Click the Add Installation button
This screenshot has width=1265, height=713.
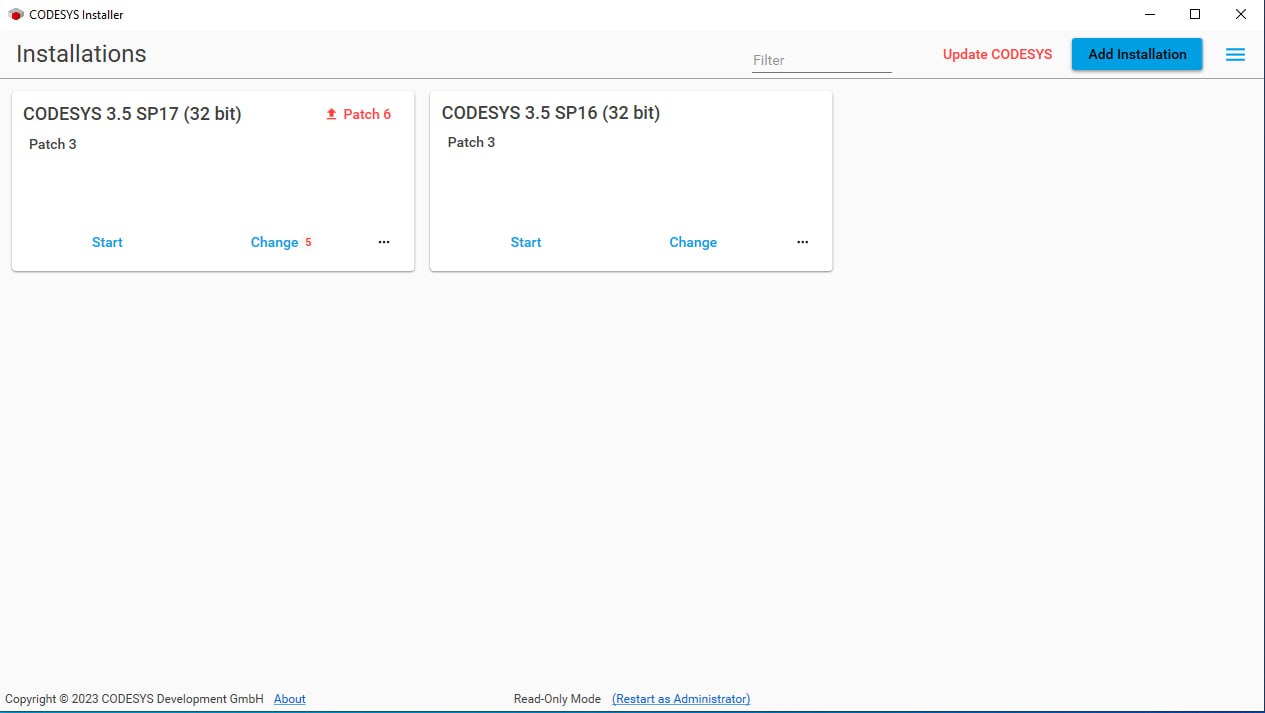[x=1137, y=54]
